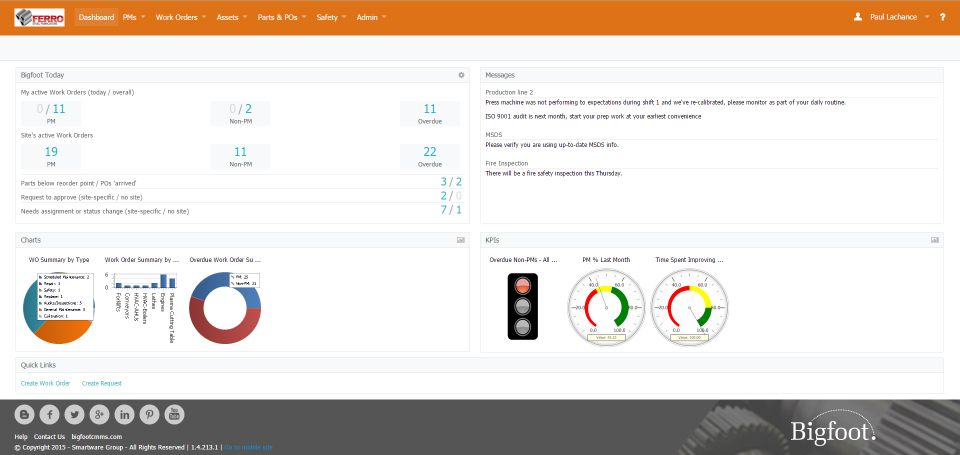960x455 pixels.
Task: Click my active Non-PM count 2
Action: point(249,109)
